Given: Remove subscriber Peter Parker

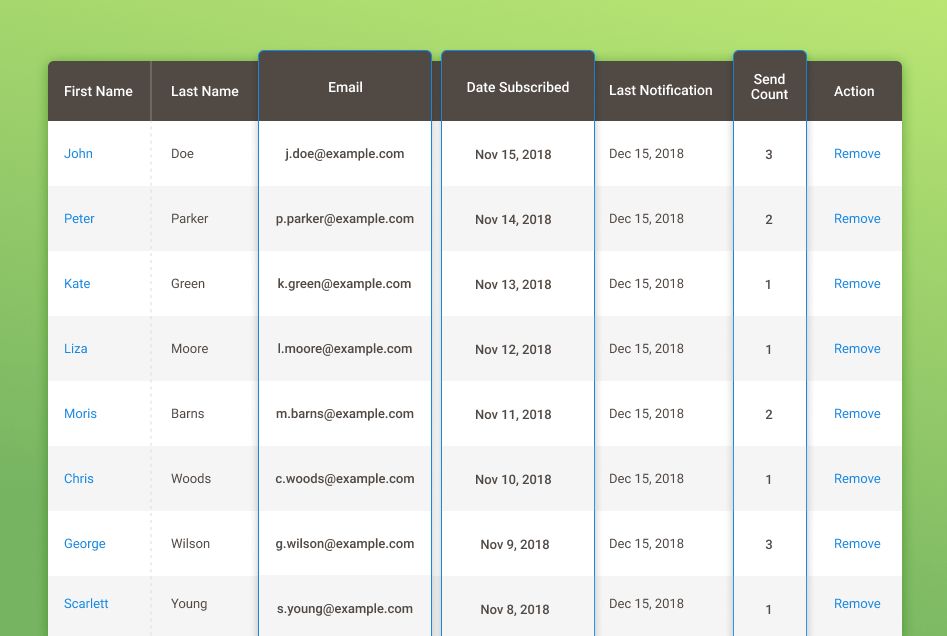Looking at the screenshot, I should tap(857, 219).
